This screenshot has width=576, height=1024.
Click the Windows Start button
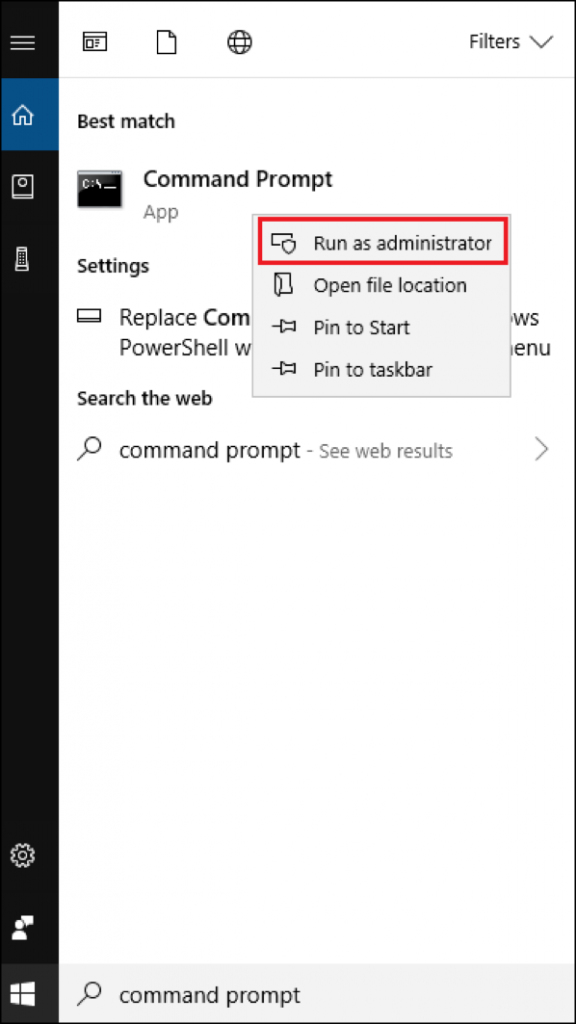coord(22,994)
